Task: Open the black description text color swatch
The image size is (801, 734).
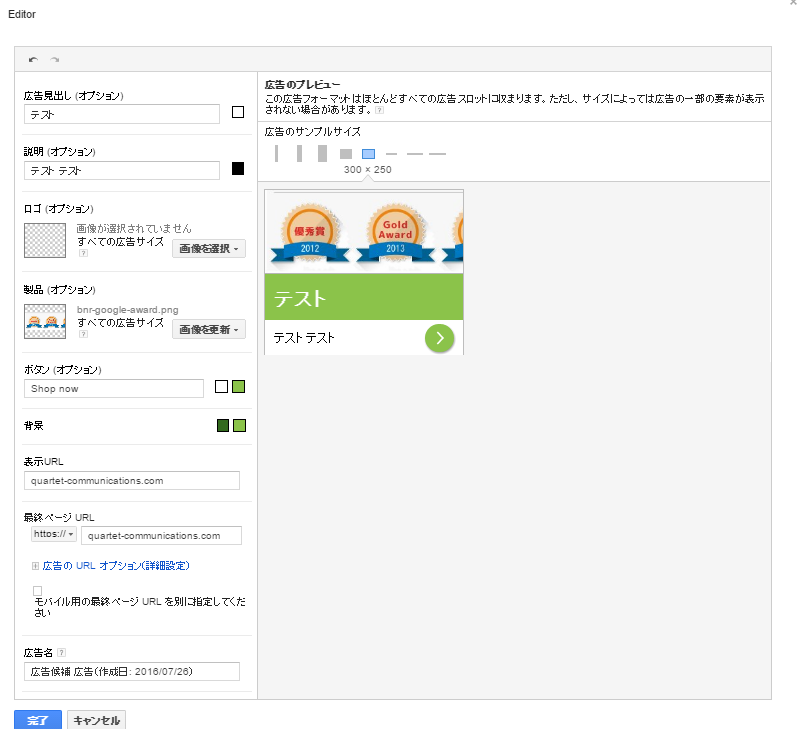Action: (238, 169)
